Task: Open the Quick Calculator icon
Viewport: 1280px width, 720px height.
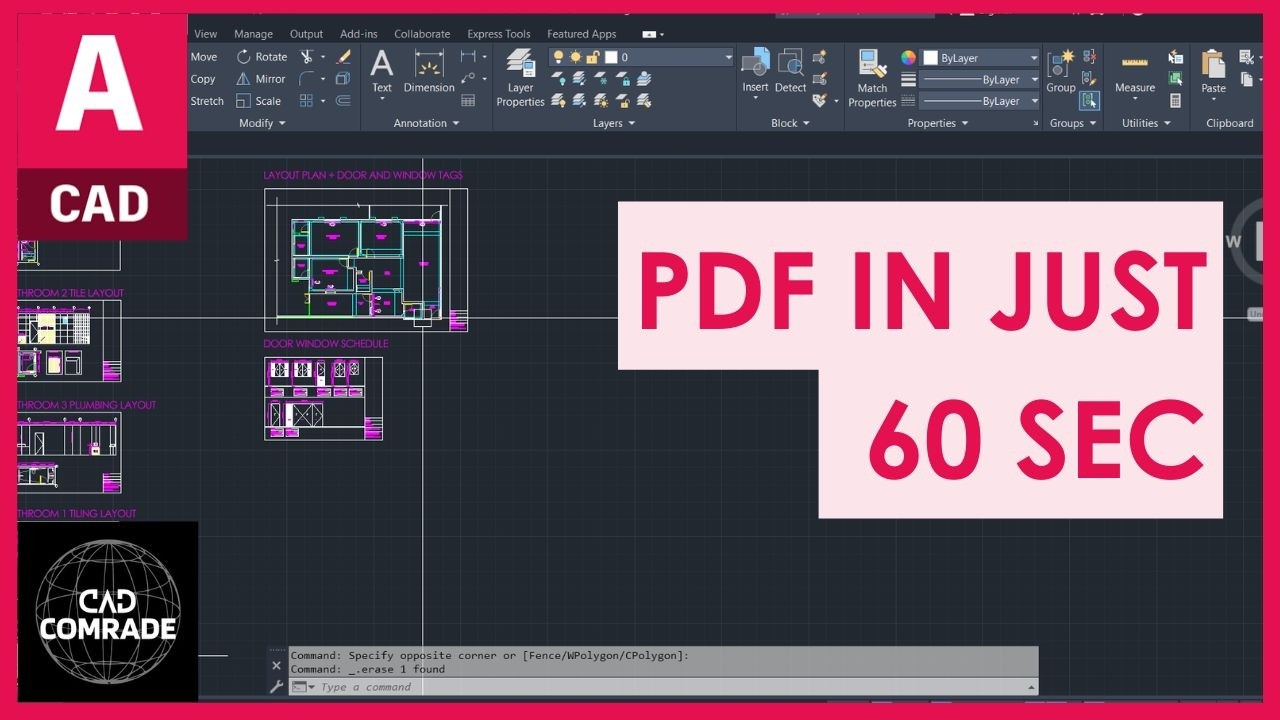Action: (1175, 101)
